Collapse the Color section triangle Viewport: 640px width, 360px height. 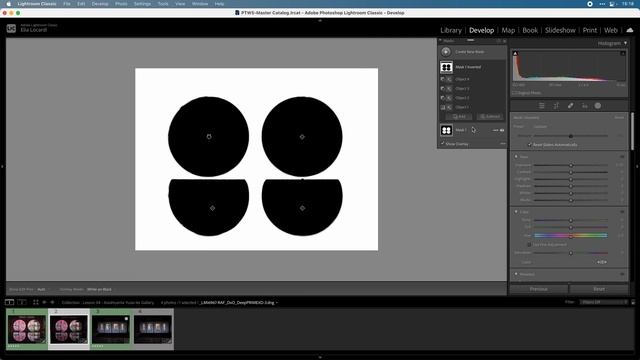click(x=516, y=212)
